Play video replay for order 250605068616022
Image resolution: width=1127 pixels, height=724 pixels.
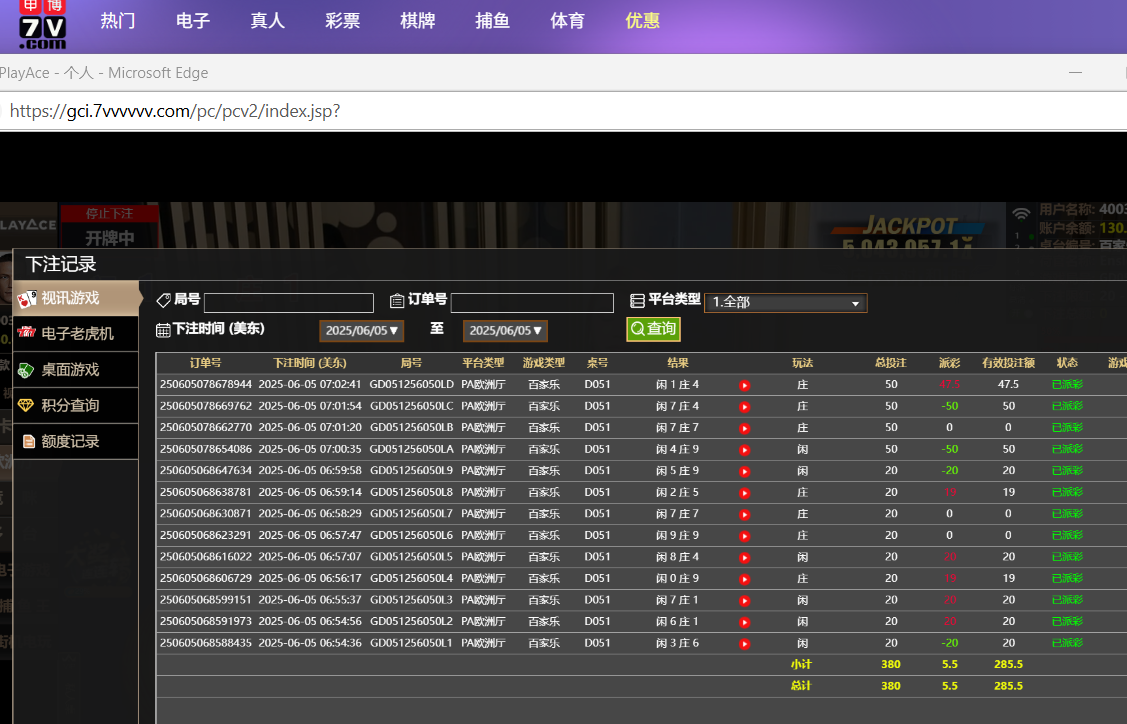tap(744, 557)
